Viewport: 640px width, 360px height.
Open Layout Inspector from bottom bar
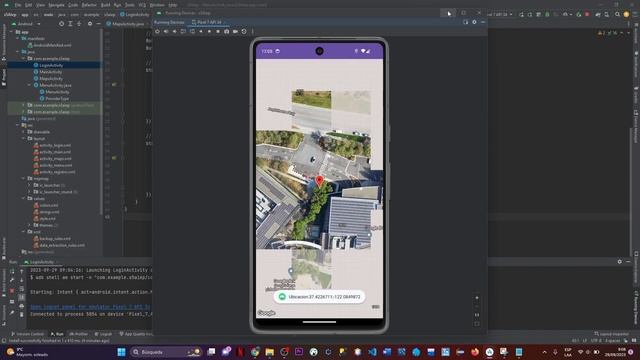(x=611, y=334)
